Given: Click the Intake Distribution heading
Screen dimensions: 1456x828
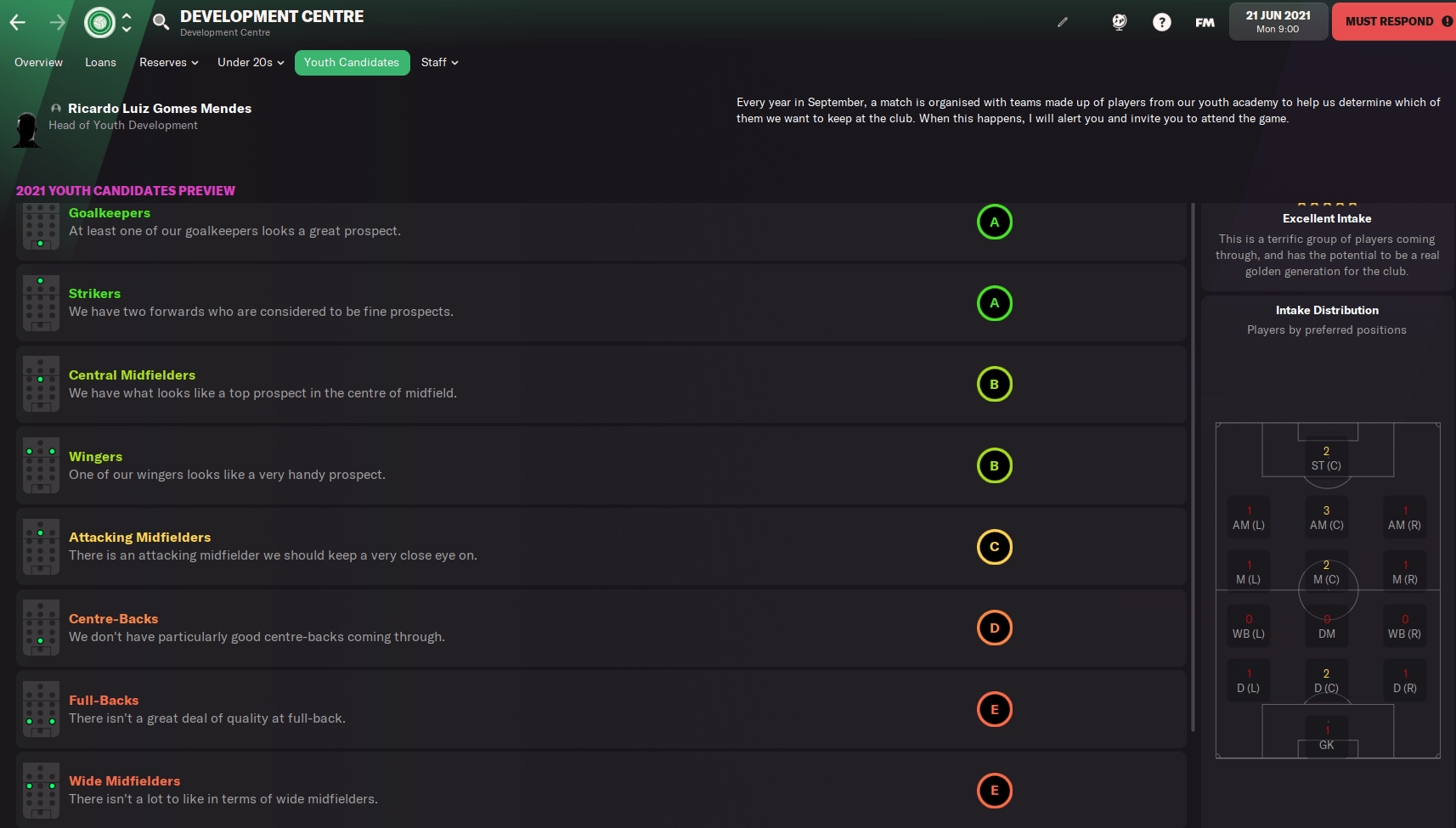Looking at the screenshot, I should coord(1327,310).
